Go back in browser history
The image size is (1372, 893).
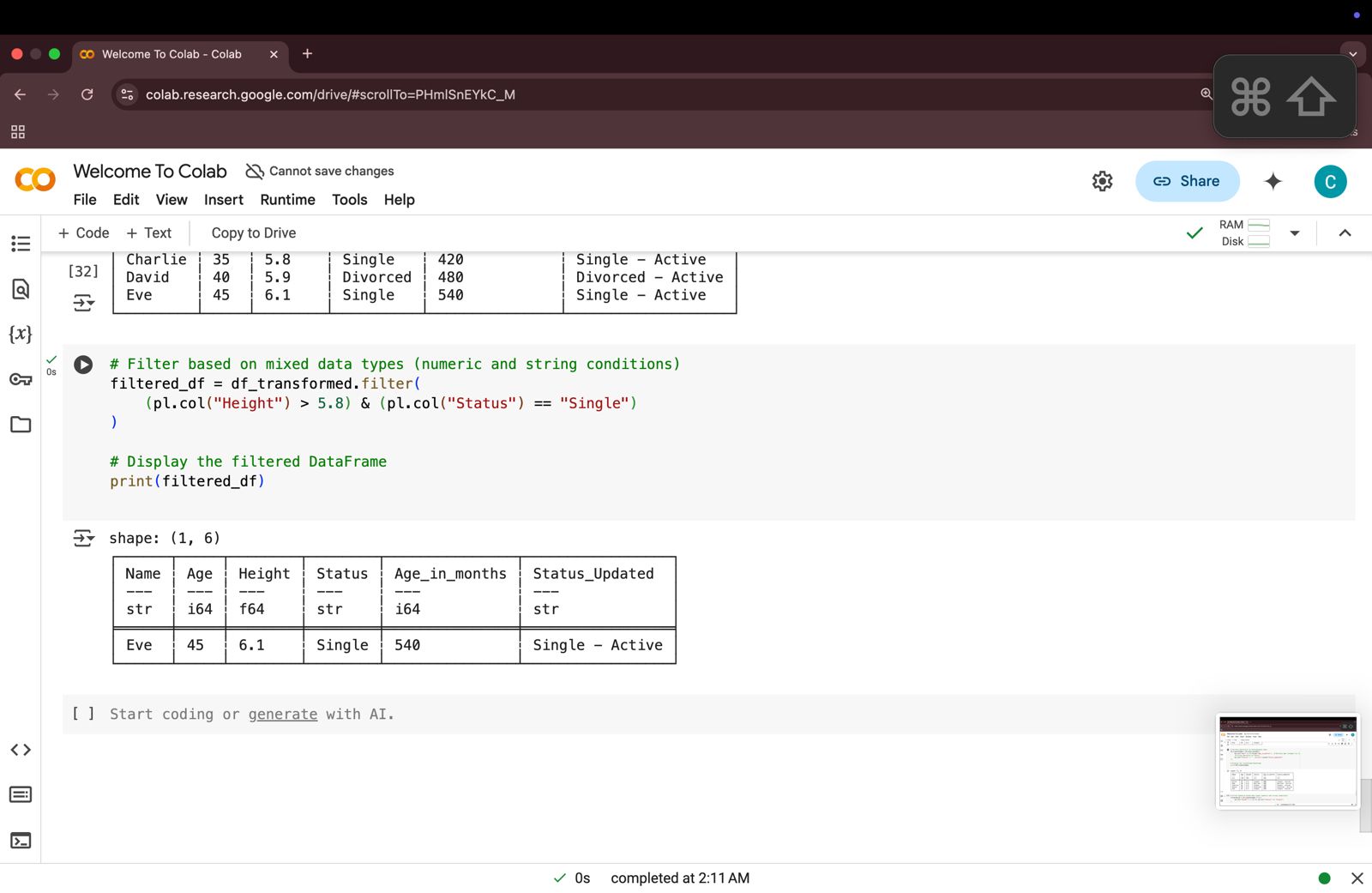coord(21,94)
